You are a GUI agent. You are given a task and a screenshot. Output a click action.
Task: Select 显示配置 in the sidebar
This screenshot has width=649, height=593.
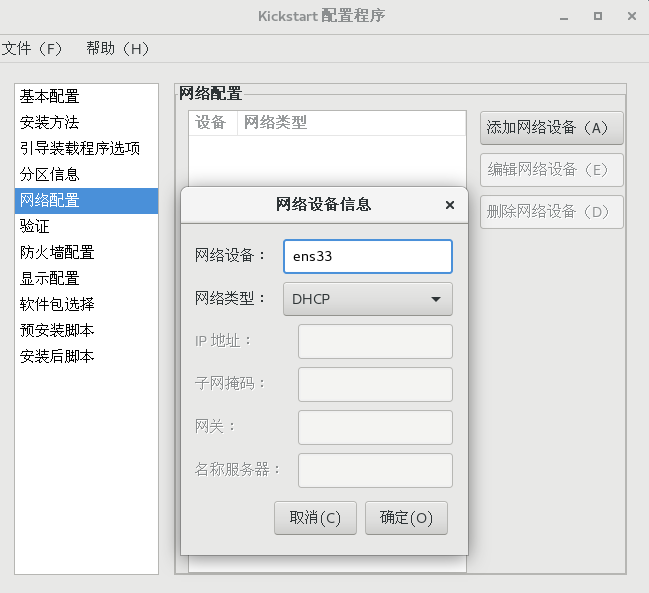click(87, 278)
